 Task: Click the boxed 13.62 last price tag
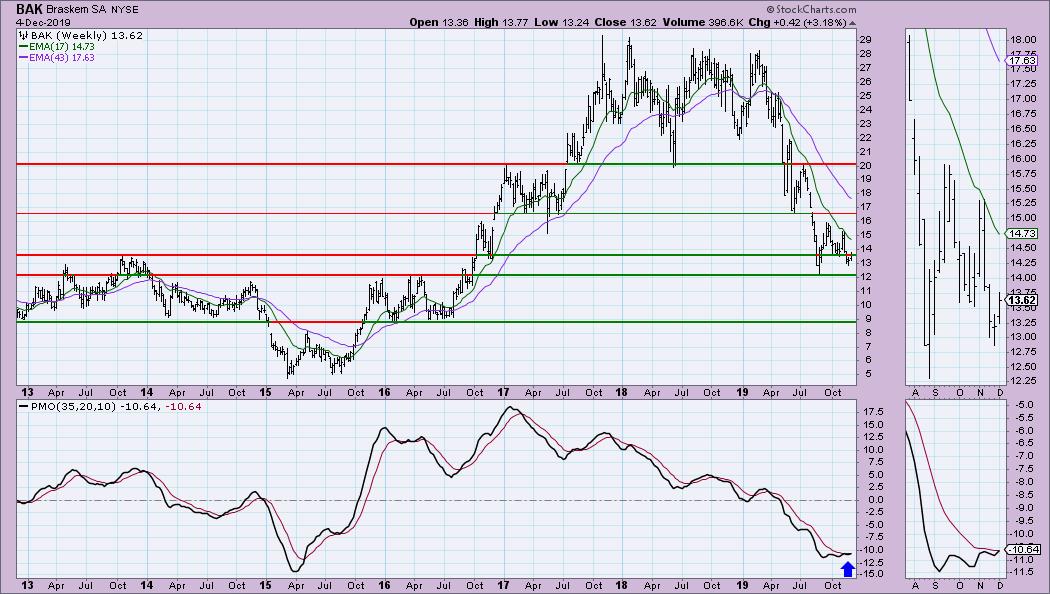pos(1022,300)
